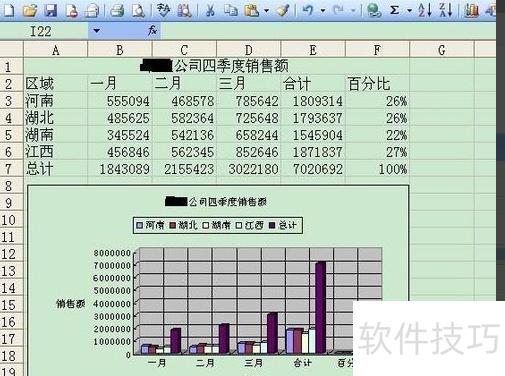
Task: Select cell 湖北 in column A
Action: point(56,118)
